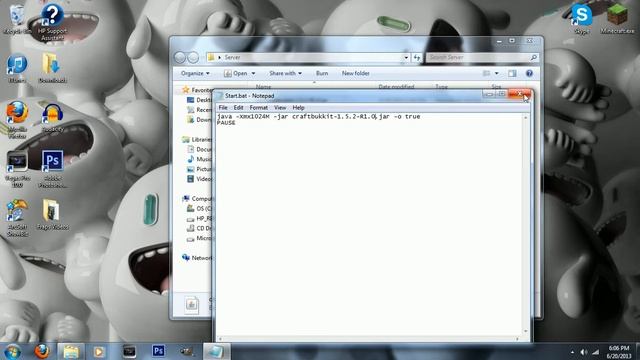Close the Start.bat Notepad window
The image size is (640, 360).
pos(520,94)
